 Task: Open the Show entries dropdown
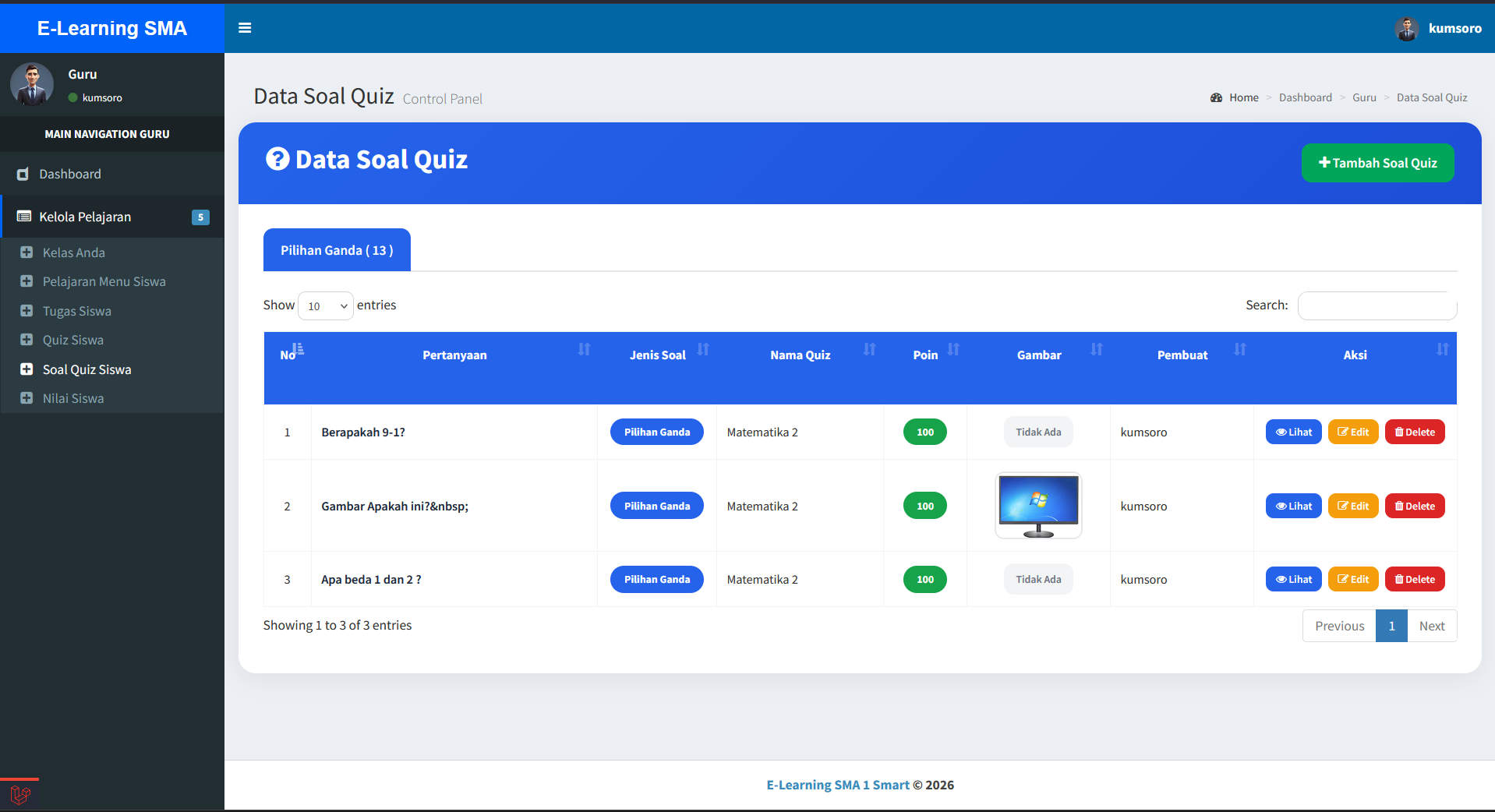(326, 305)
